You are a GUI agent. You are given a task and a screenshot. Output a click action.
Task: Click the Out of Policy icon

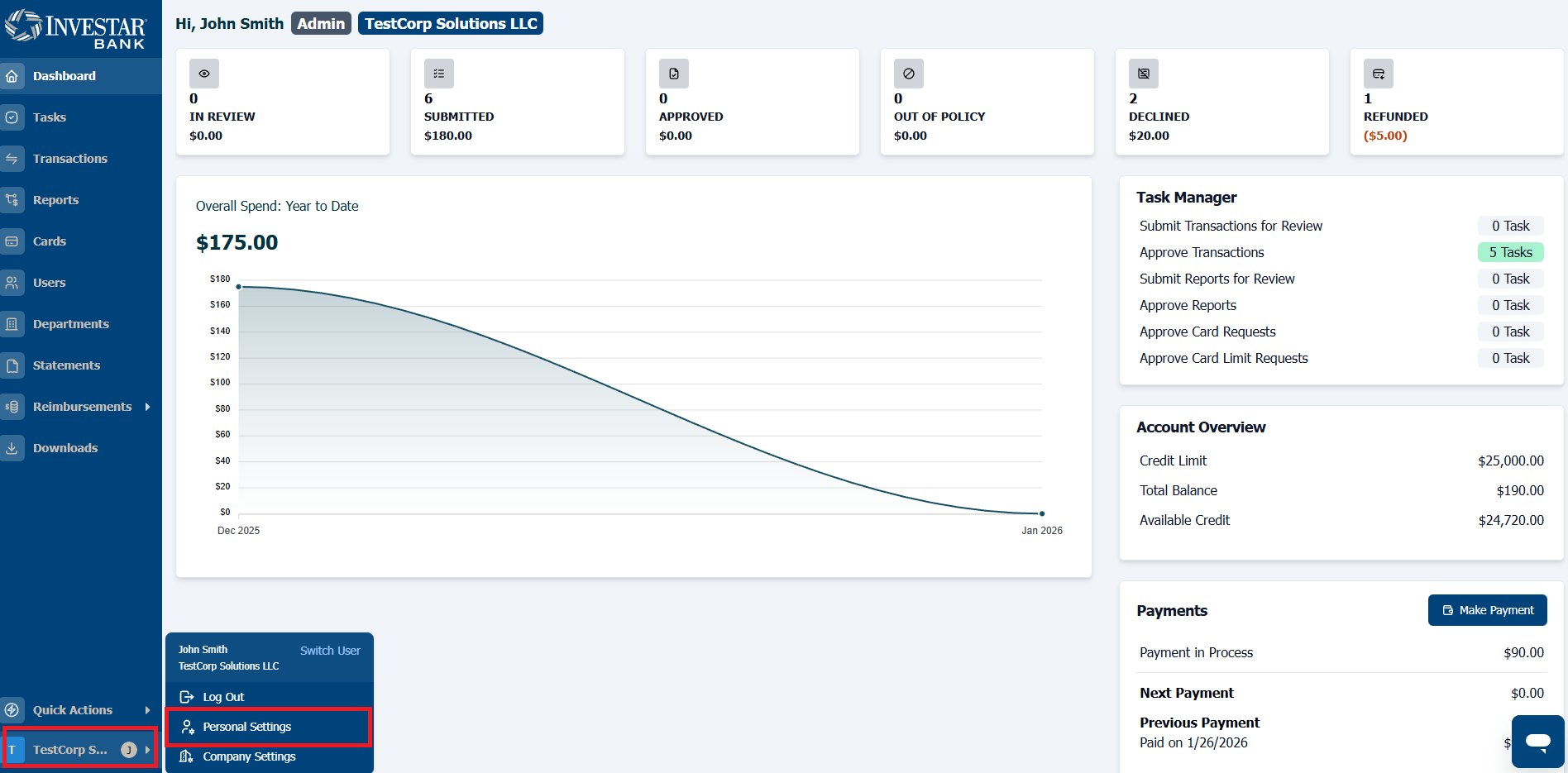coord(909,74)
